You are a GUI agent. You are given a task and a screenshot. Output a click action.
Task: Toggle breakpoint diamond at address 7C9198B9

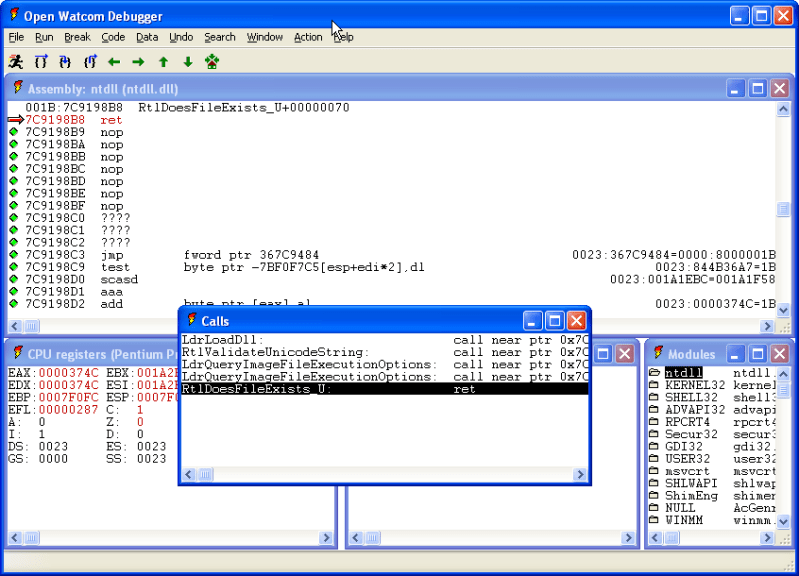[14, 132]
